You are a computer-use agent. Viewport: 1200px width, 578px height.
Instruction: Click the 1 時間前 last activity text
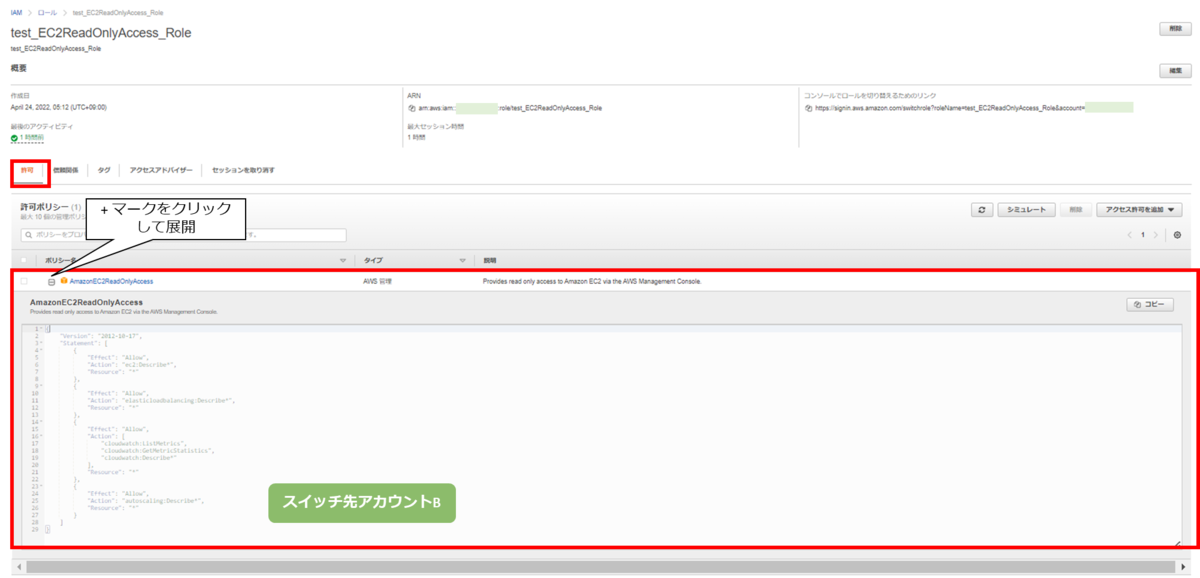click(x=32, y=138)
